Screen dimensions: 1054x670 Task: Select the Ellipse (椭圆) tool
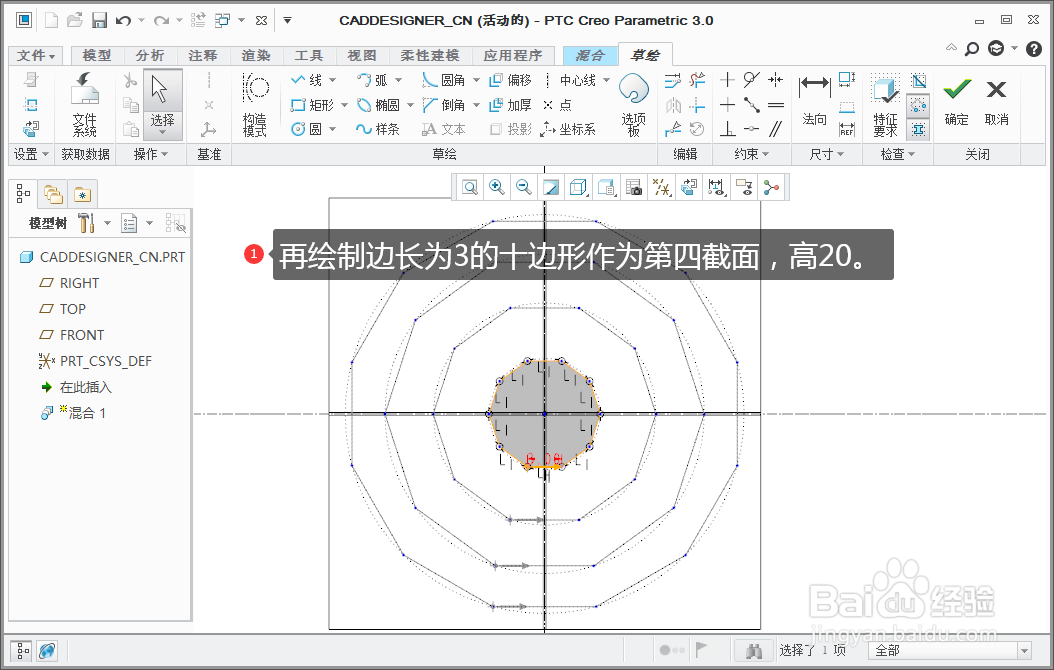pos(378,105)
